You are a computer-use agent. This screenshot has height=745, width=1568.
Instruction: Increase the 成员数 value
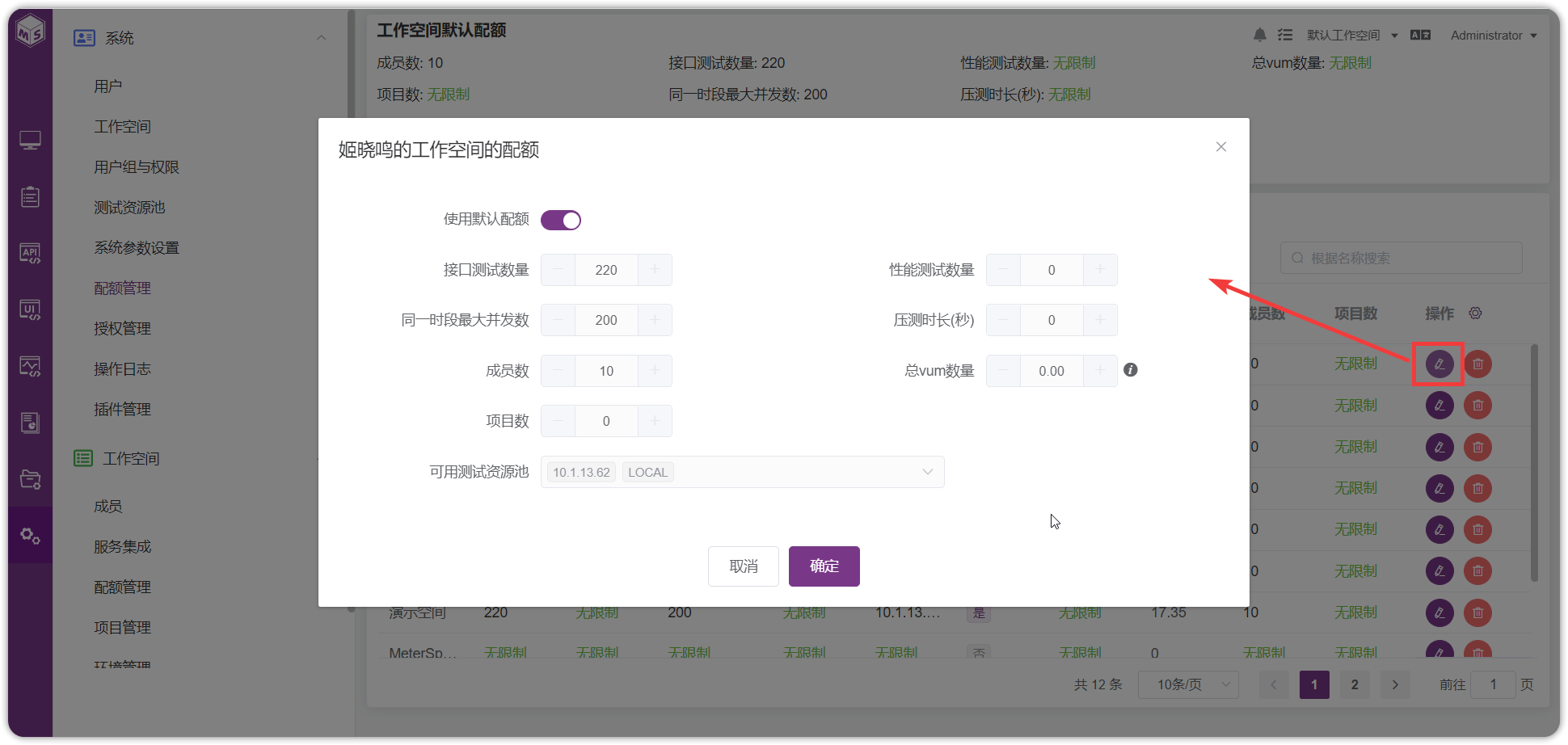click(x=655, y=371)
